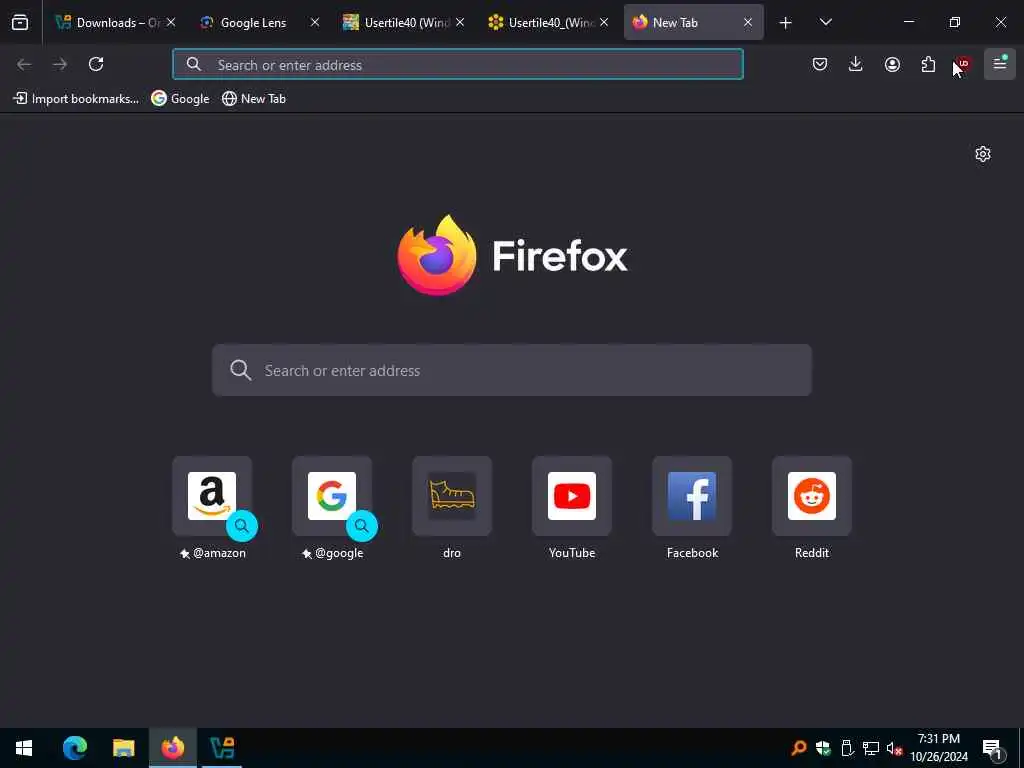Viewport: 1024px width, 768px height.
Task: Open the Firefox application menu
Action: pos(1000,64)
